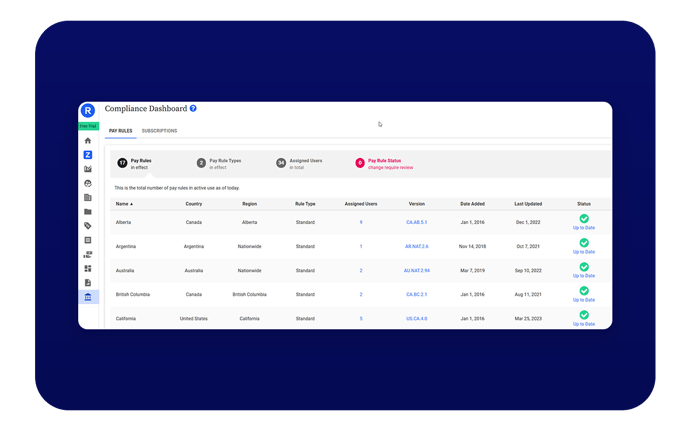Click the Rule Type column header

point(305,204)
